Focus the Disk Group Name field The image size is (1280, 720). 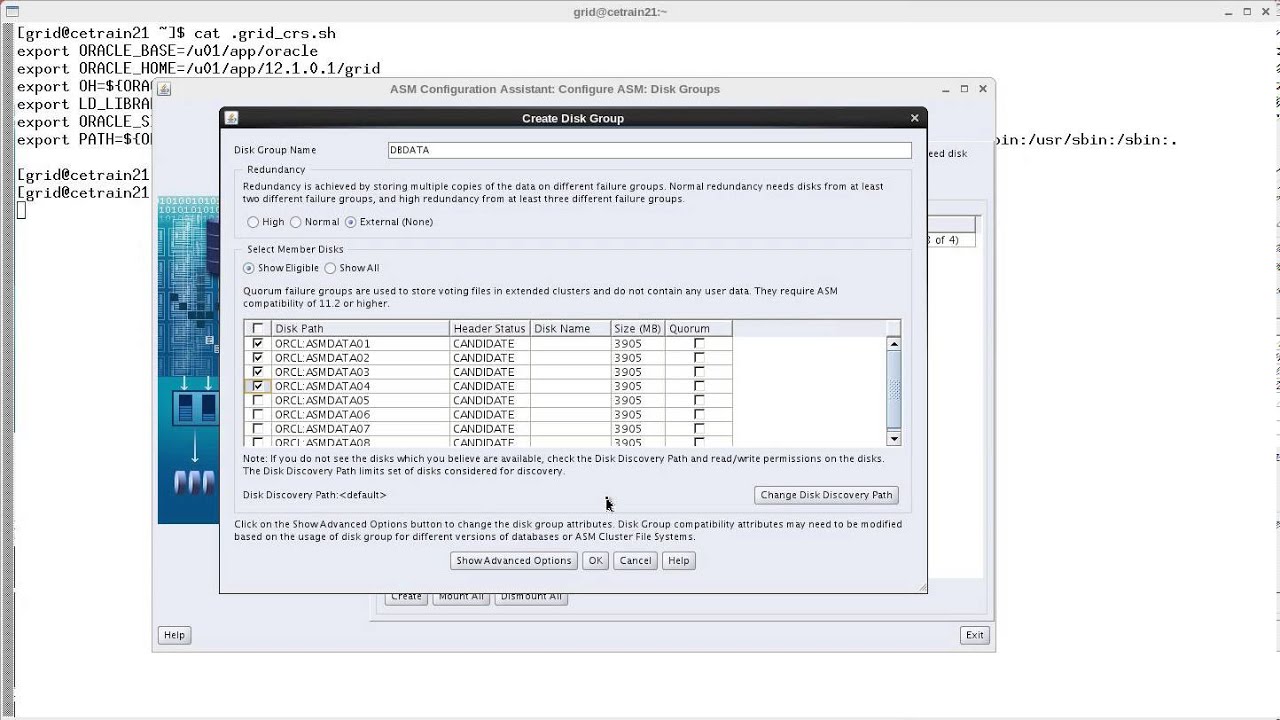[649, 150]
